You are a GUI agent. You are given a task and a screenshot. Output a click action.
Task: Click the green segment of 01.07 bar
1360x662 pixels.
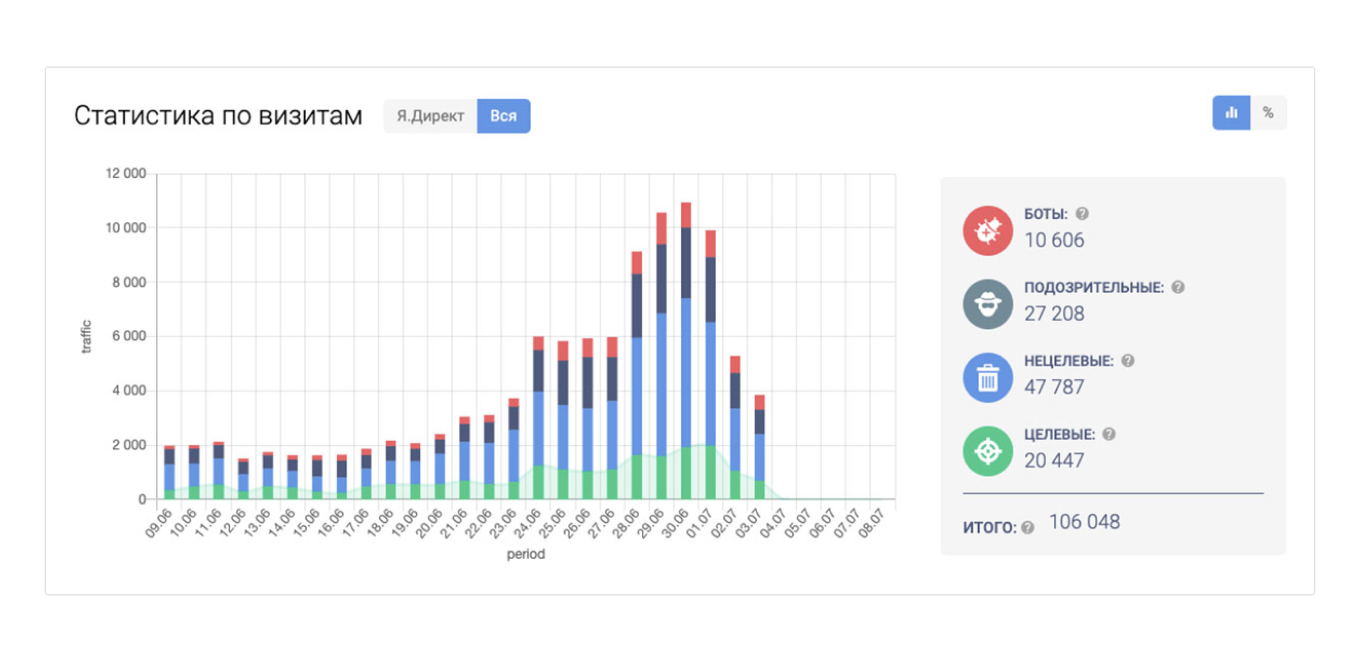[710, 472]
